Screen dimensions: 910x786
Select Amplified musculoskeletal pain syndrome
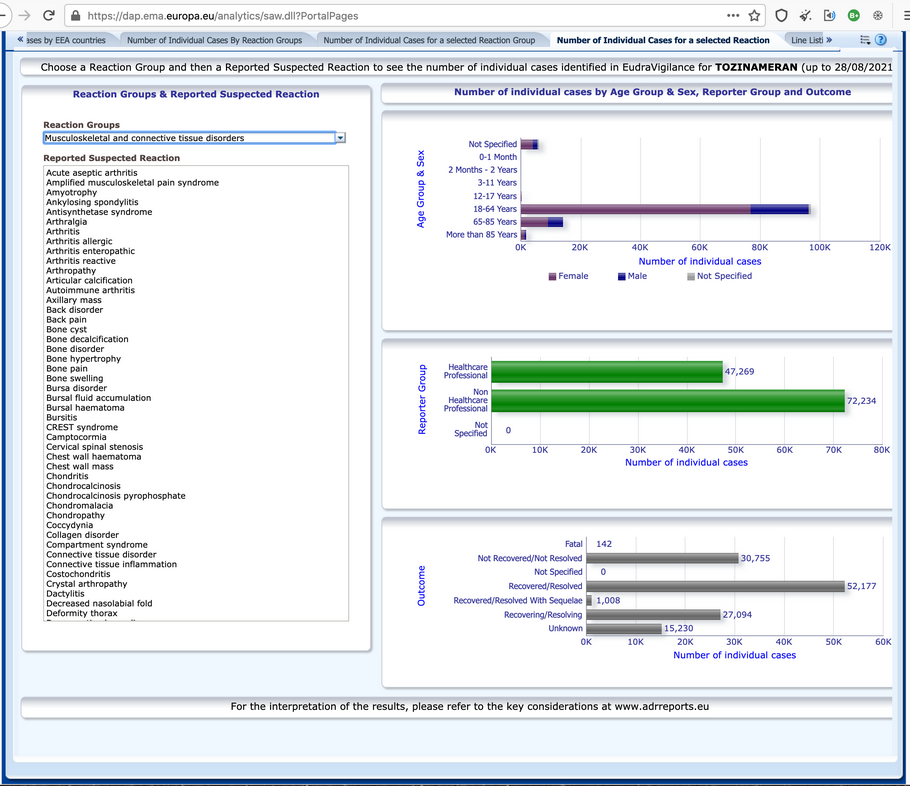coord(132,183)
